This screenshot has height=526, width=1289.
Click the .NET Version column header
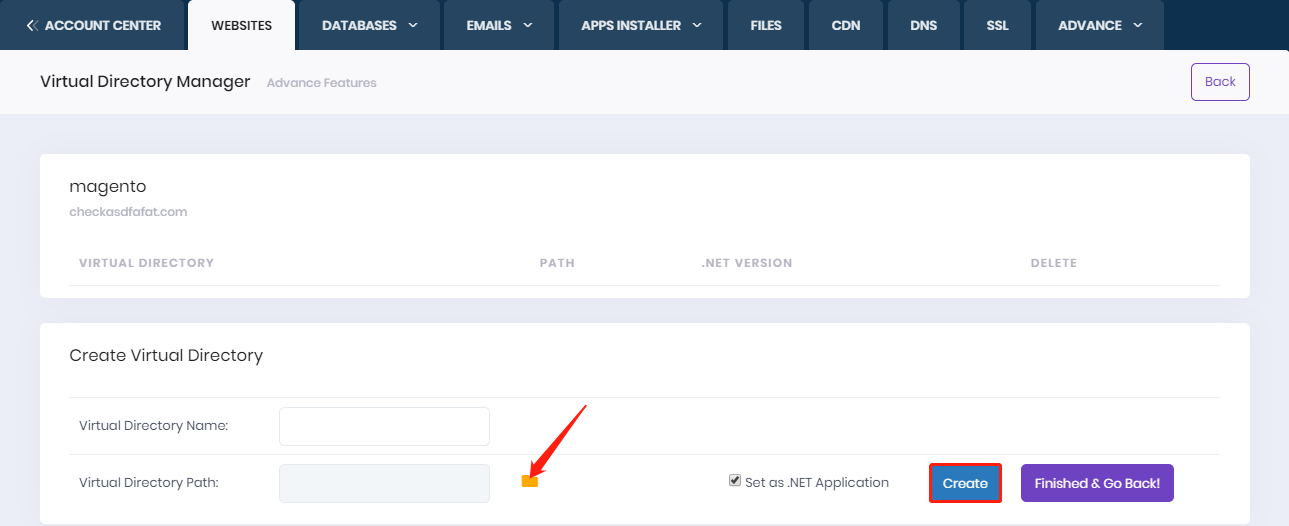[x=746, y=263]
